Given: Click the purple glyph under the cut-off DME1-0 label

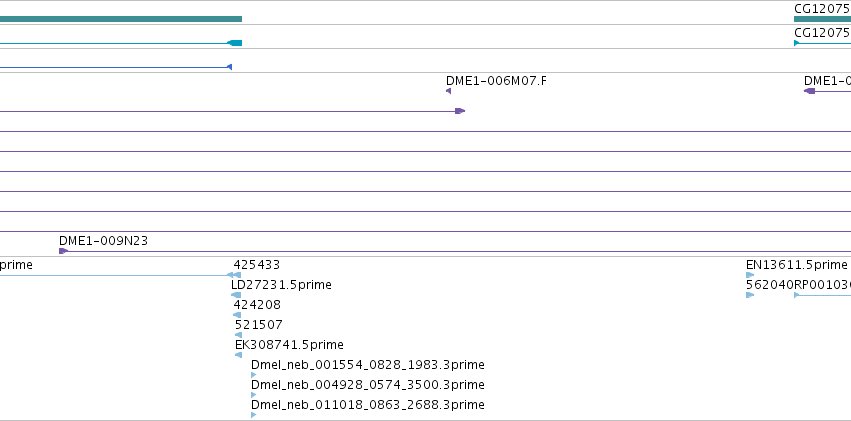Looking at the screenshot, I should click(810, 91).
